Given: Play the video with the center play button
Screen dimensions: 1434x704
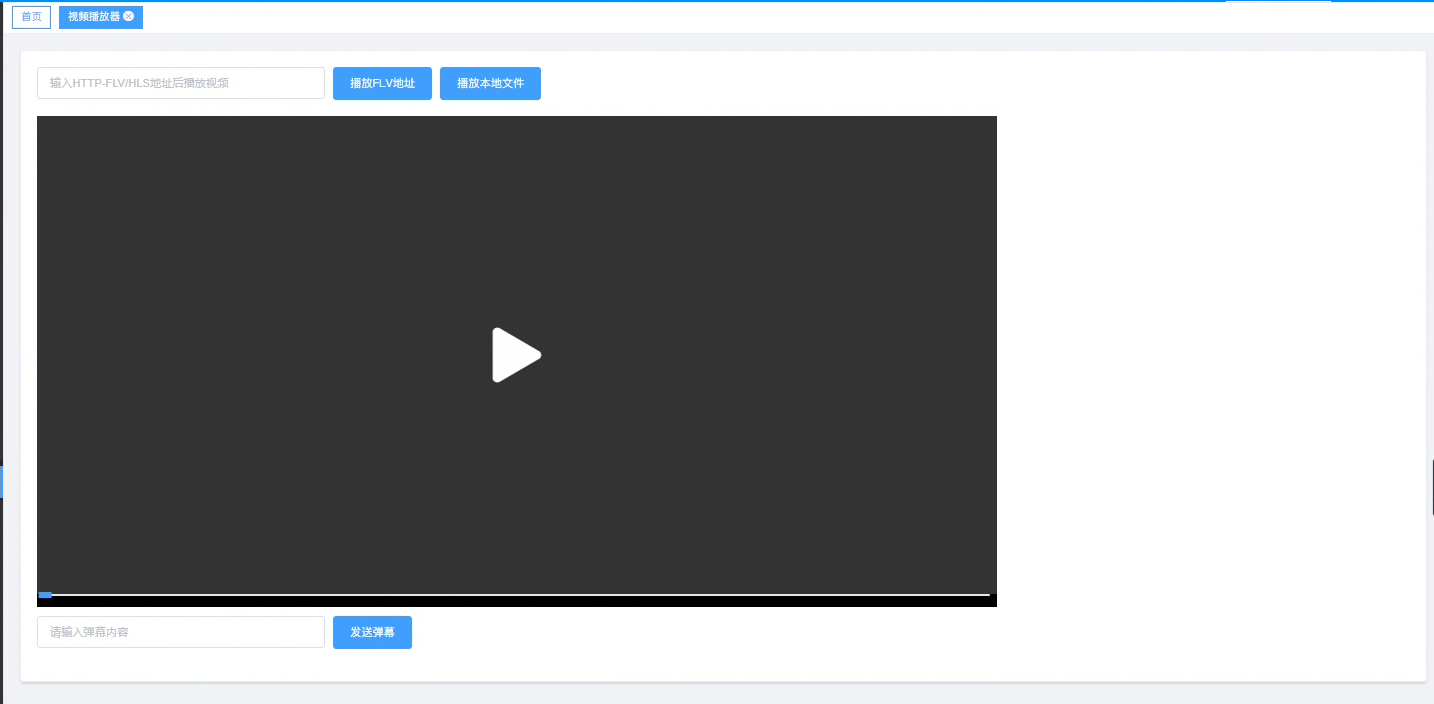Looking at the screenshot, I should click(x=516, y=354).
